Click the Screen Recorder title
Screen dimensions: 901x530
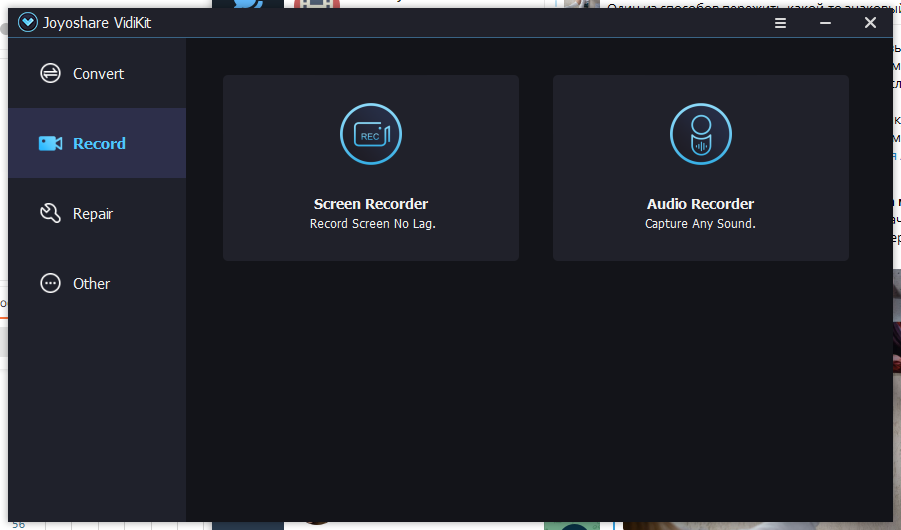click(x=371, y=204)
